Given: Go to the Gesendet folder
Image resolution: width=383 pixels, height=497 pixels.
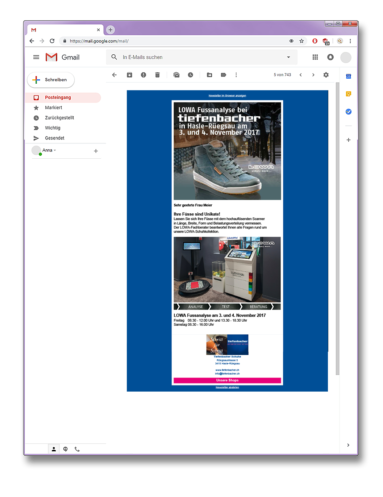Looking at the screenshot, I should pyautogui.click(x=55, y=138).
